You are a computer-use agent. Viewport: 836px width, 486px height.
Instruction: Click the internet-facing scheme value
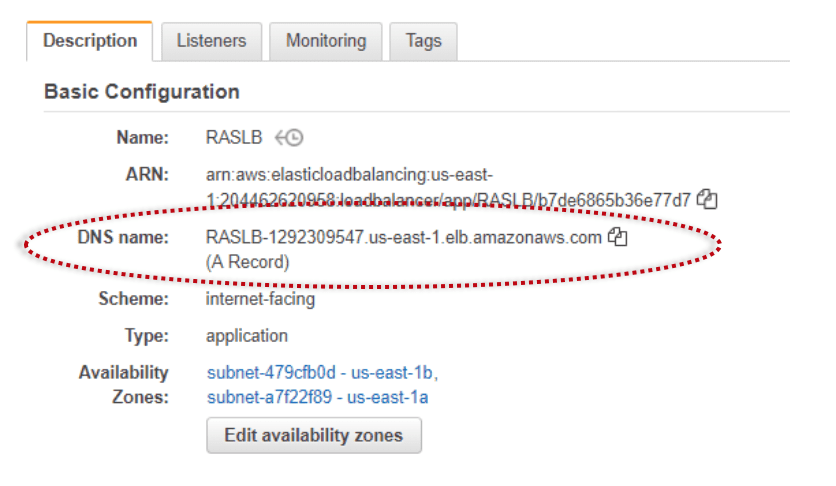pyautogui.click(x=260, y=299)
